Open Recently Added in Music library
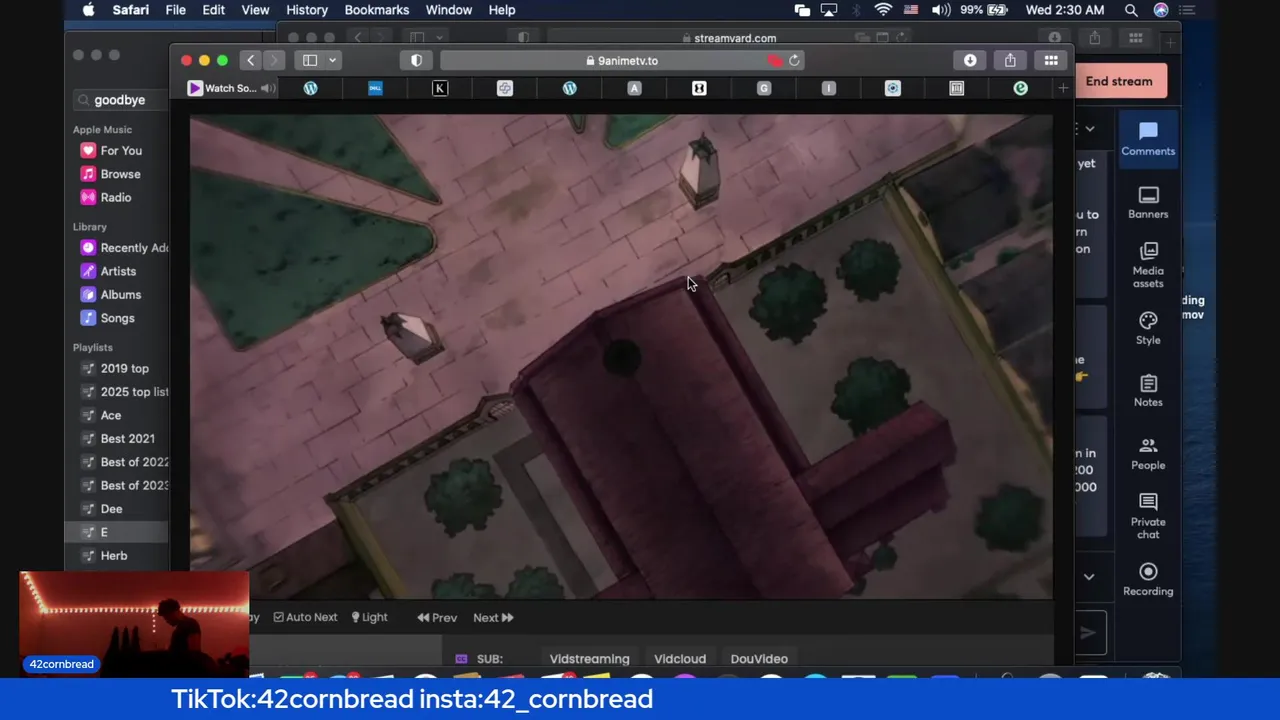Viewport: 1280px width, 720px height. 123,248
